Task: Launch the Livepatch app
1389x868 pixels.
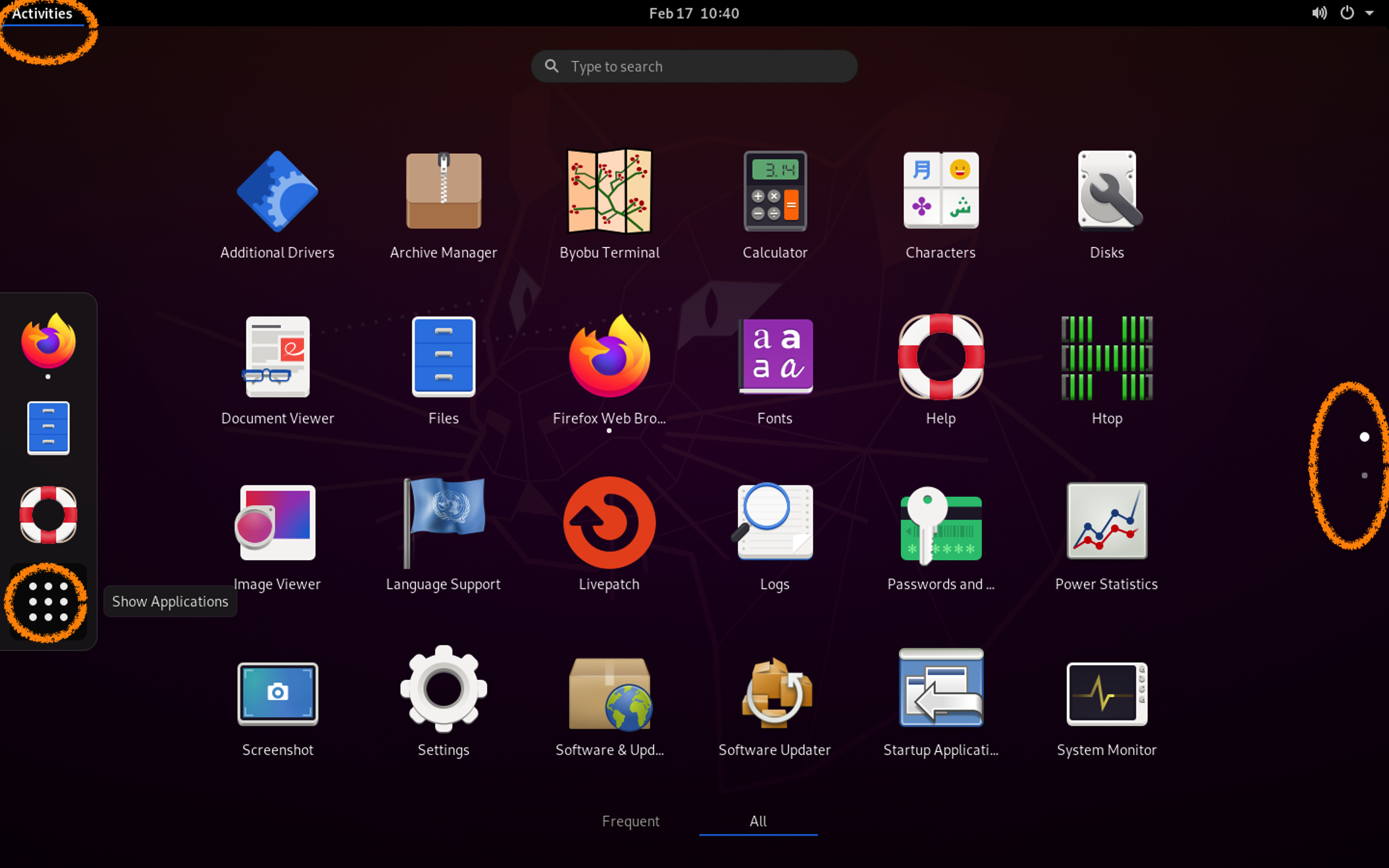Action: [609, 523]
